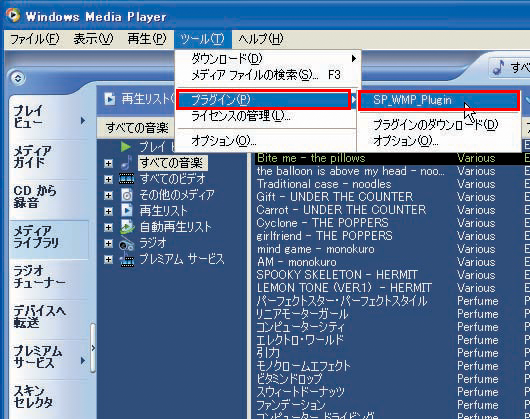Open the 表示(V) menu

[93, 39]
